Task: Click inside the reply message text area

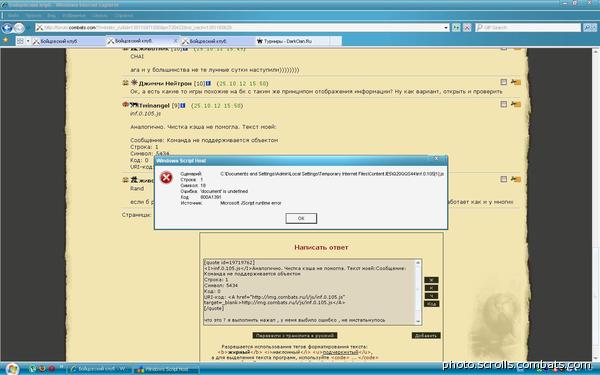Action: pos(310,292)
